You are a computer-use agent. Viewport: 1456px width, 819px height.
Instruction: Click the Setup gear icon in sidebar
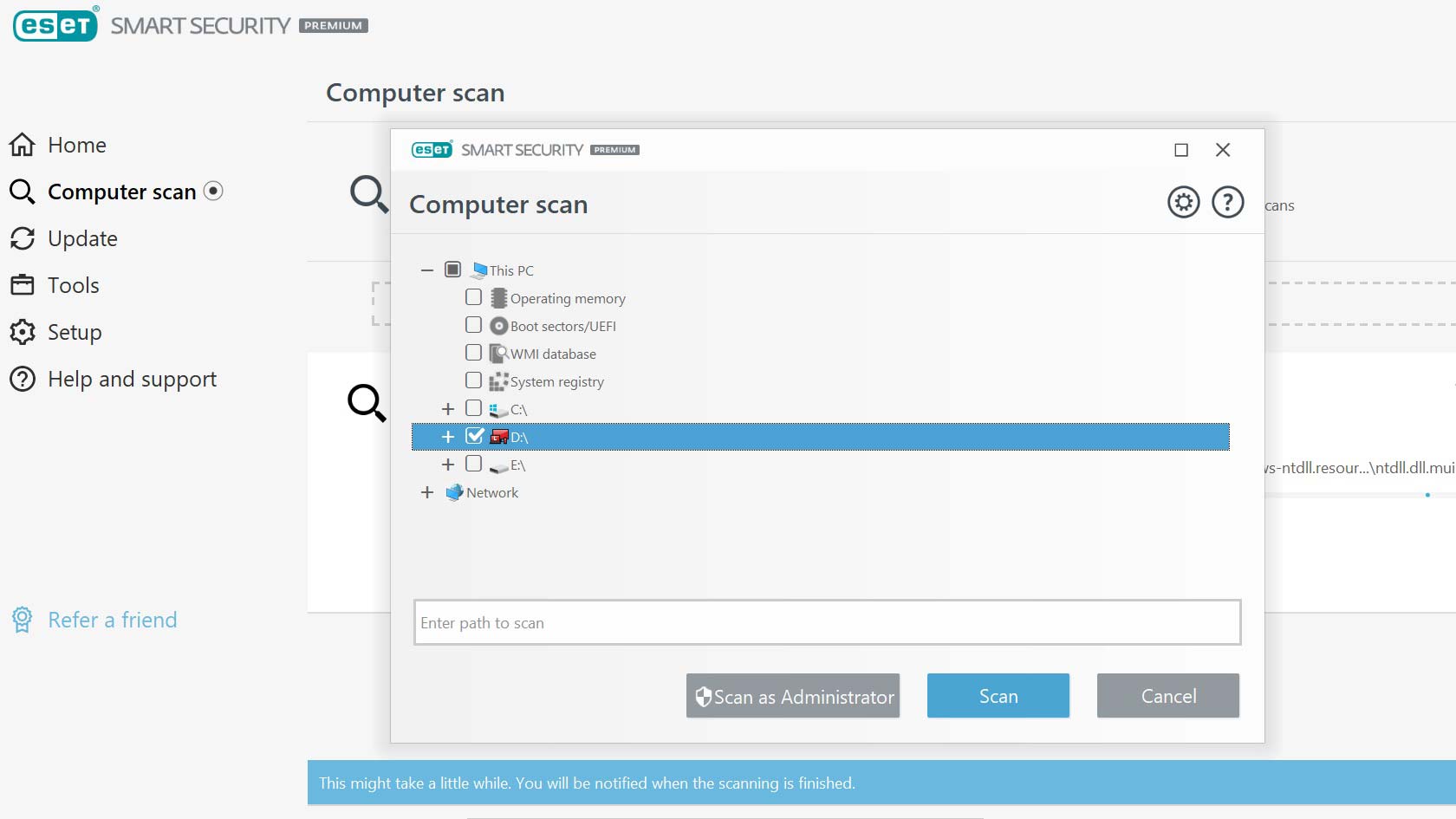point(23,332)
